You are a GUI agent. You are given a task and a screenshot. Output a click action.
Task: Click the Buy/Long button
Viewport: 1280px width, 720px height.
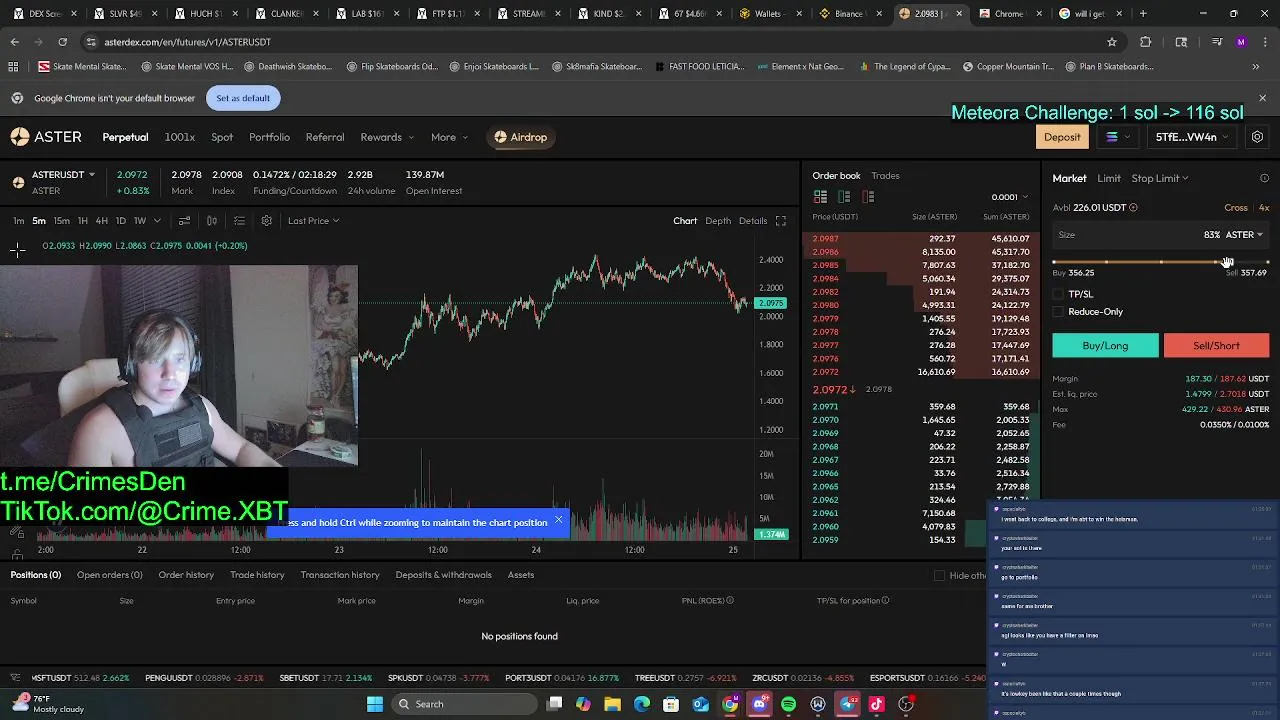pyautogui.click(x=1105, y=346)
